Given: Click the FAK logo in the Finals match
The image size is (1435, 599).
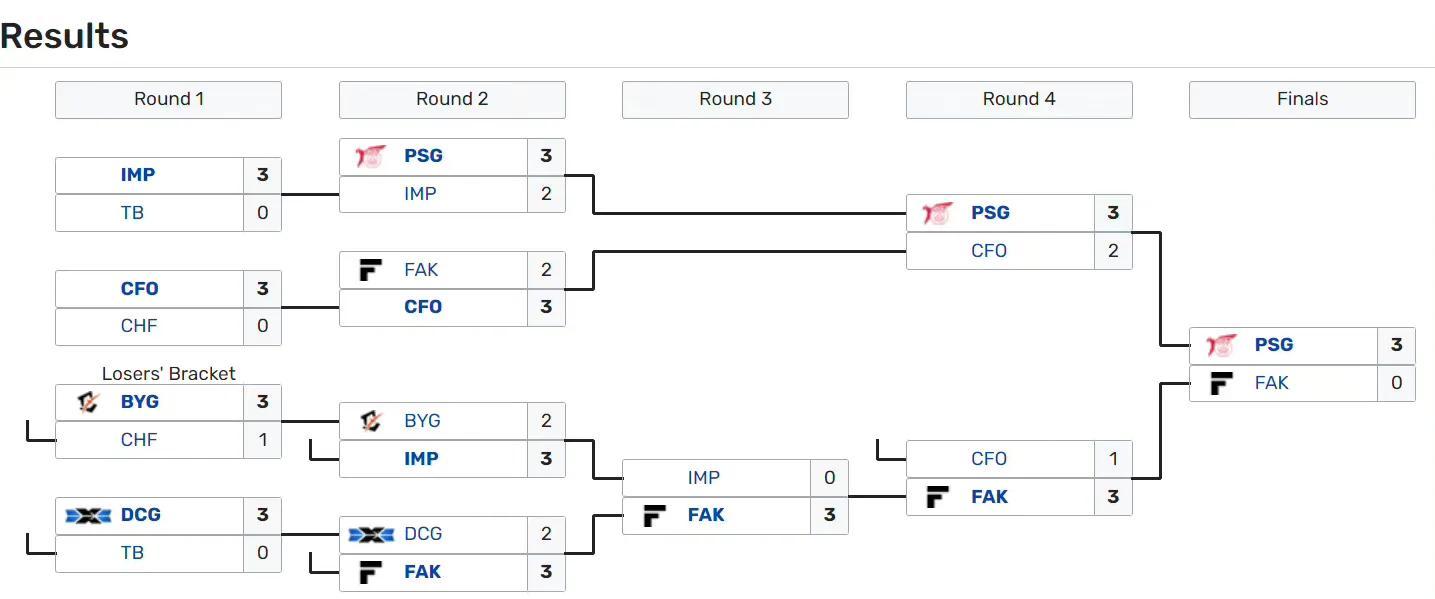Looking at the screenshot, I should point(1221,383).
